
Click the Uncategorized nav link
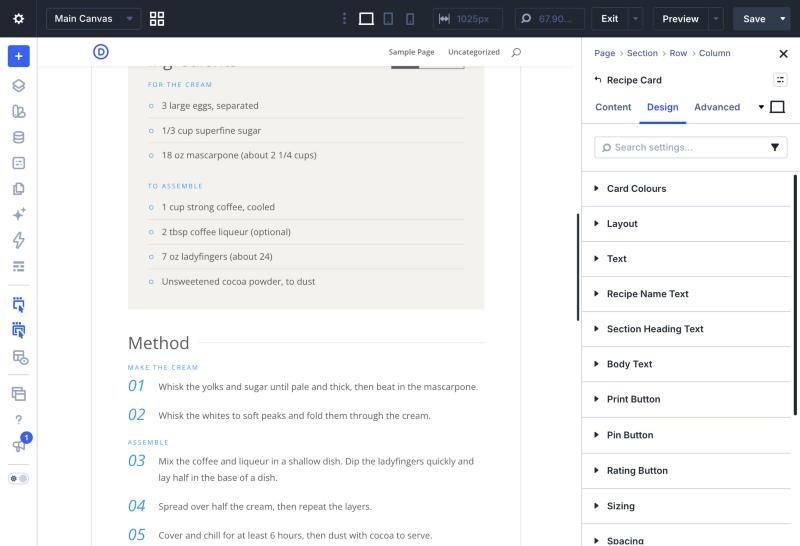click(473, 52)
